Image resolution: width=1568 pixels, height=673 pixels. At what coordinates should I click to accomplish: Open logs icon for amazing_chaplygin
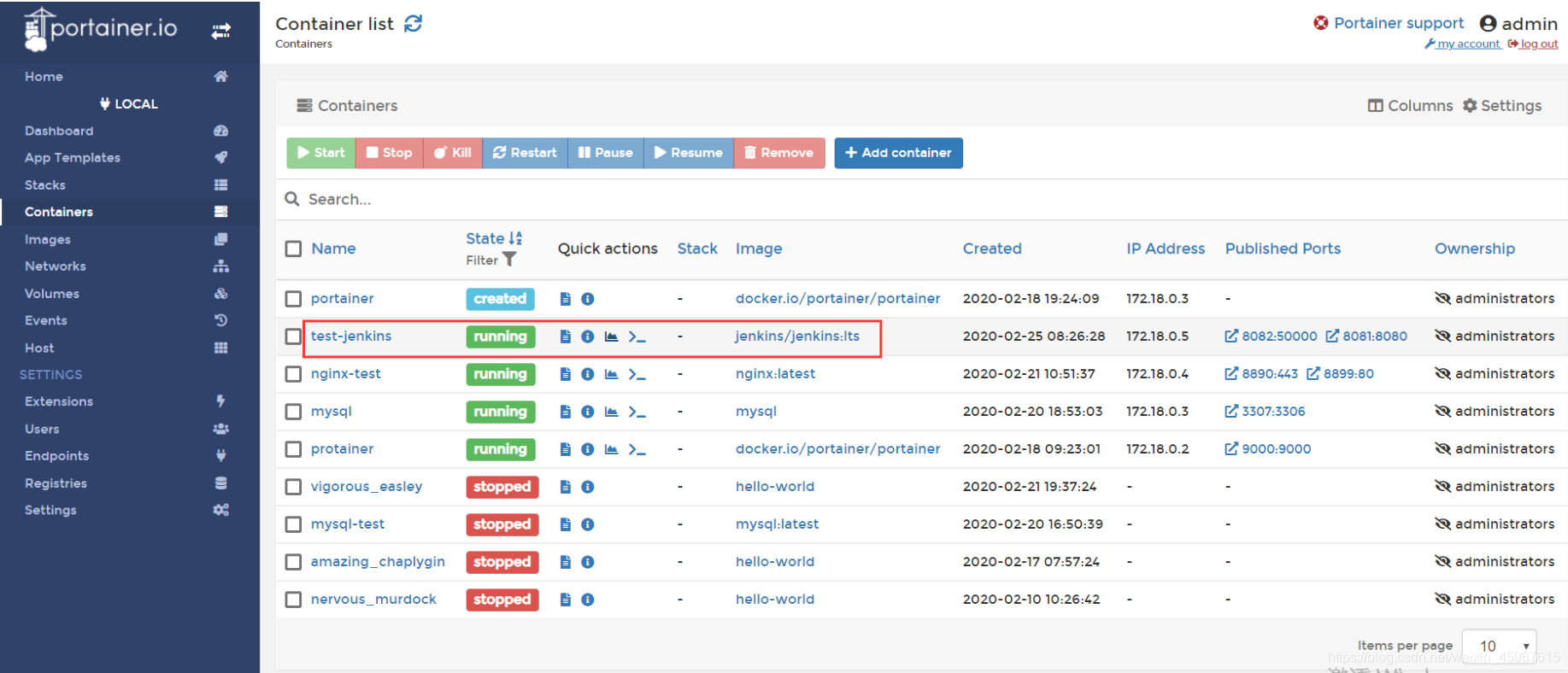coord(565,562)
